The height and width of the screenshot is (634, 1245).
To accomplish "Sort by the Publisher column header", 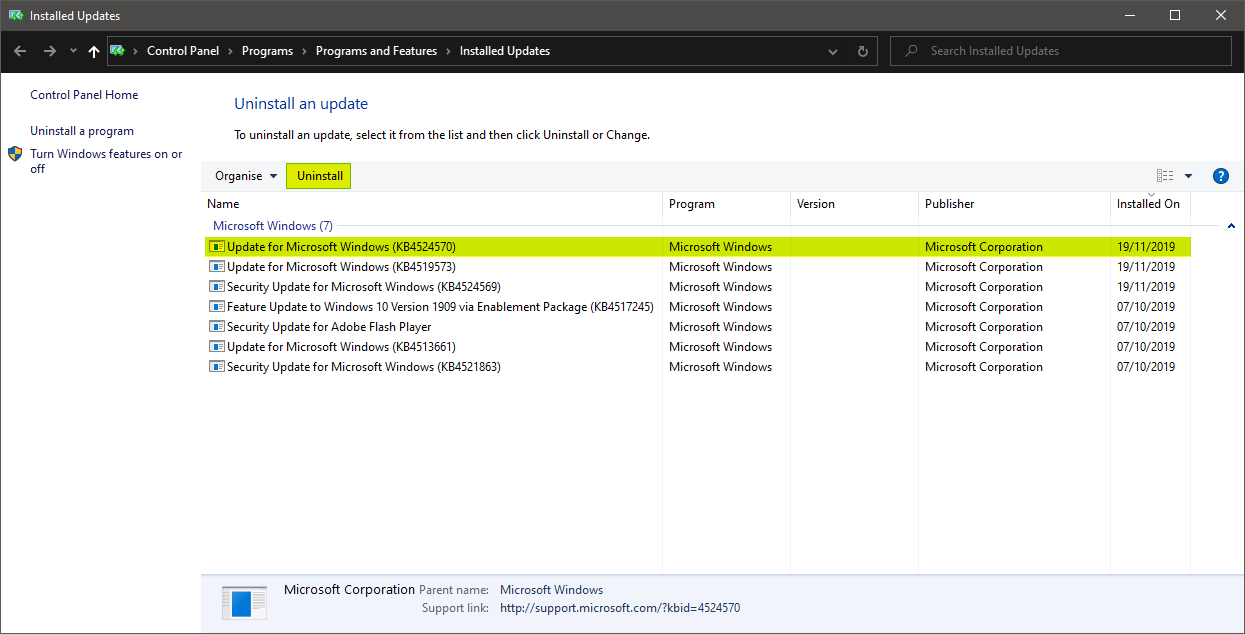I will coord(1014,204).
